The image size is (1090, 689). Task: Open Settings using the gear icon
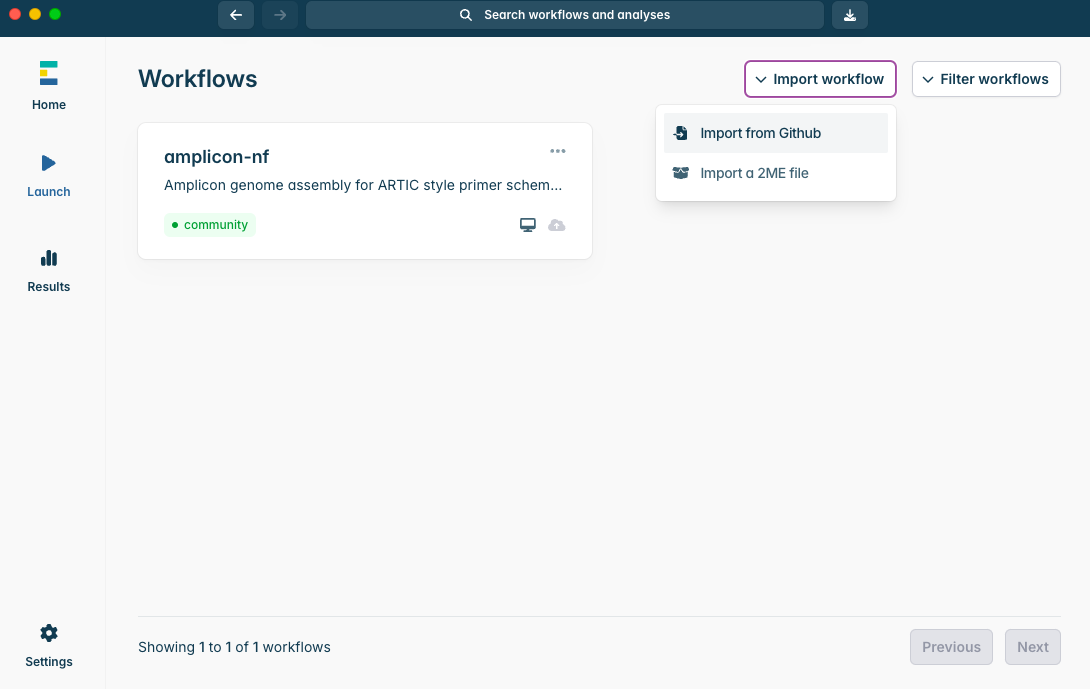pyautogui.click(x=48, y=633)
